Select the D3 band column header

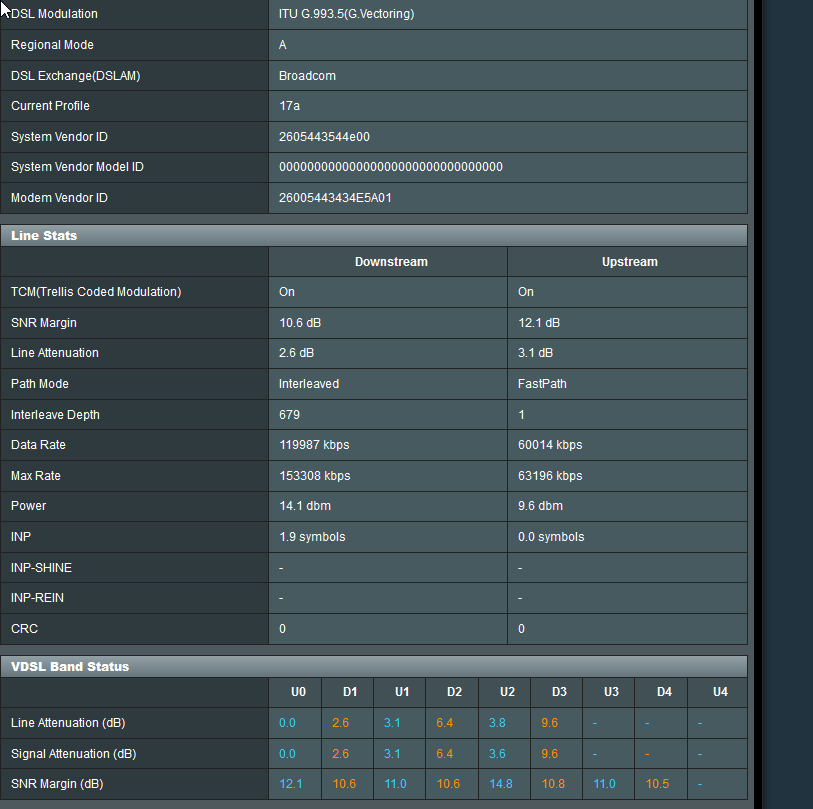coord(559,692)
